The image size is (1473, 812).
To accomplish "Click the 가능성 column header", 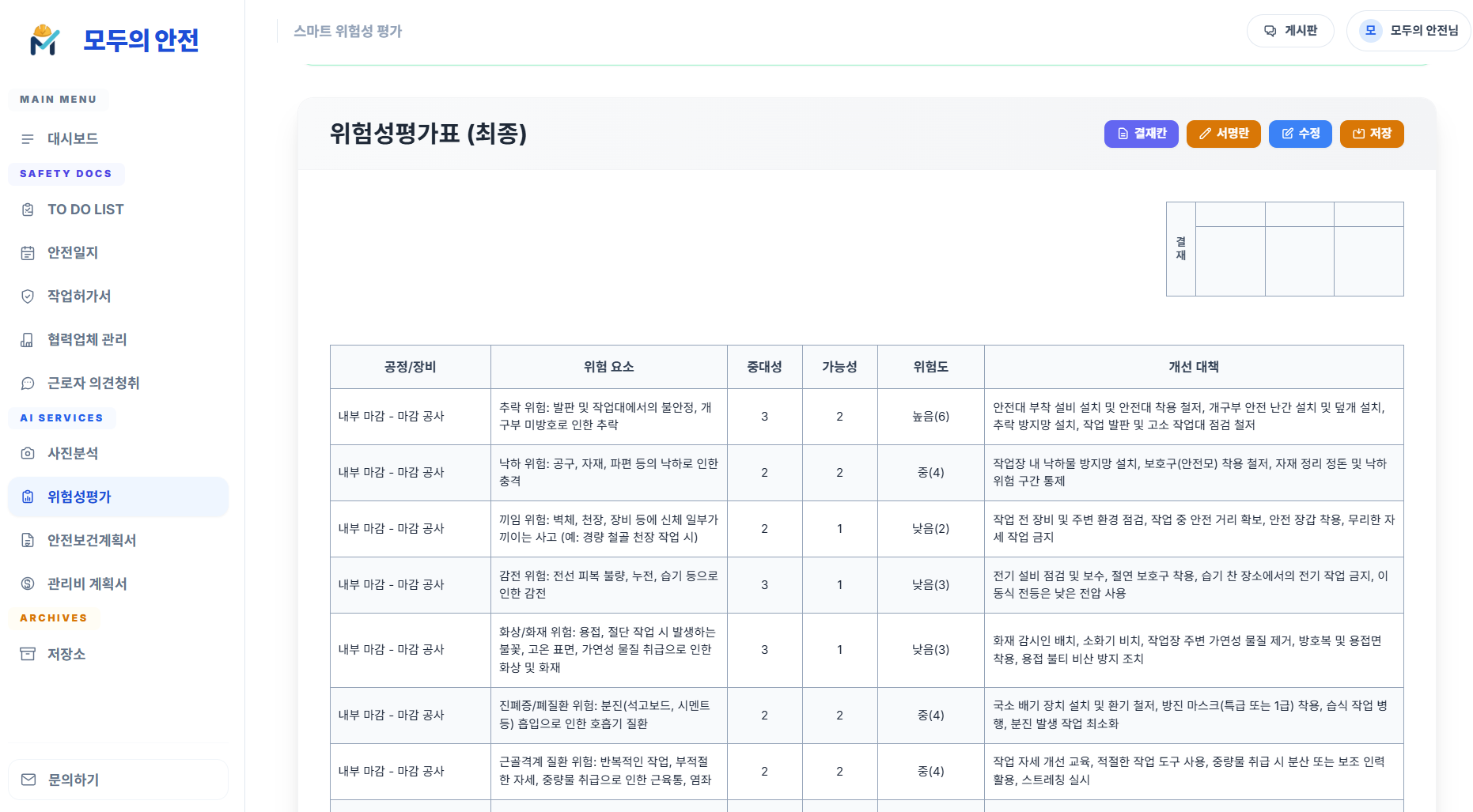I will coord(840,367).
